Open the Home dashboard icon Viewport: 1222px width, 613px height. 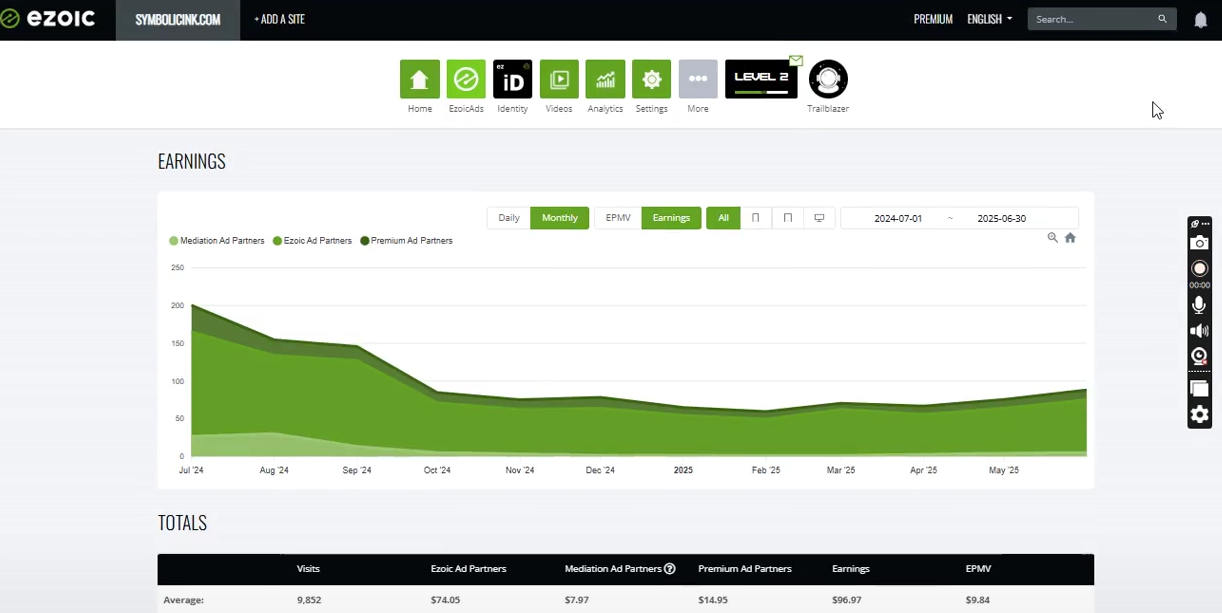pos(419,79)
